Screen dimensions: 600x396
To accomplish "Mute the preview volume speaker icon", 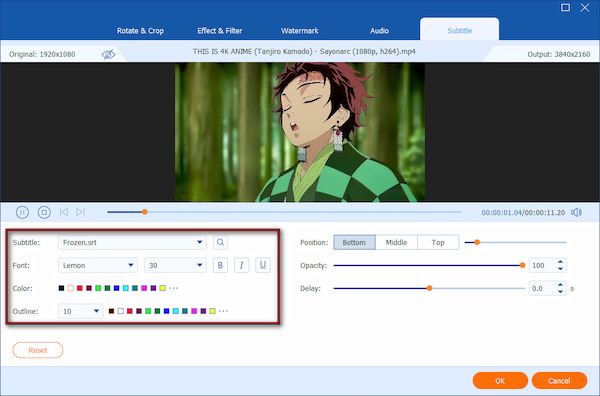I will [576, 212].
